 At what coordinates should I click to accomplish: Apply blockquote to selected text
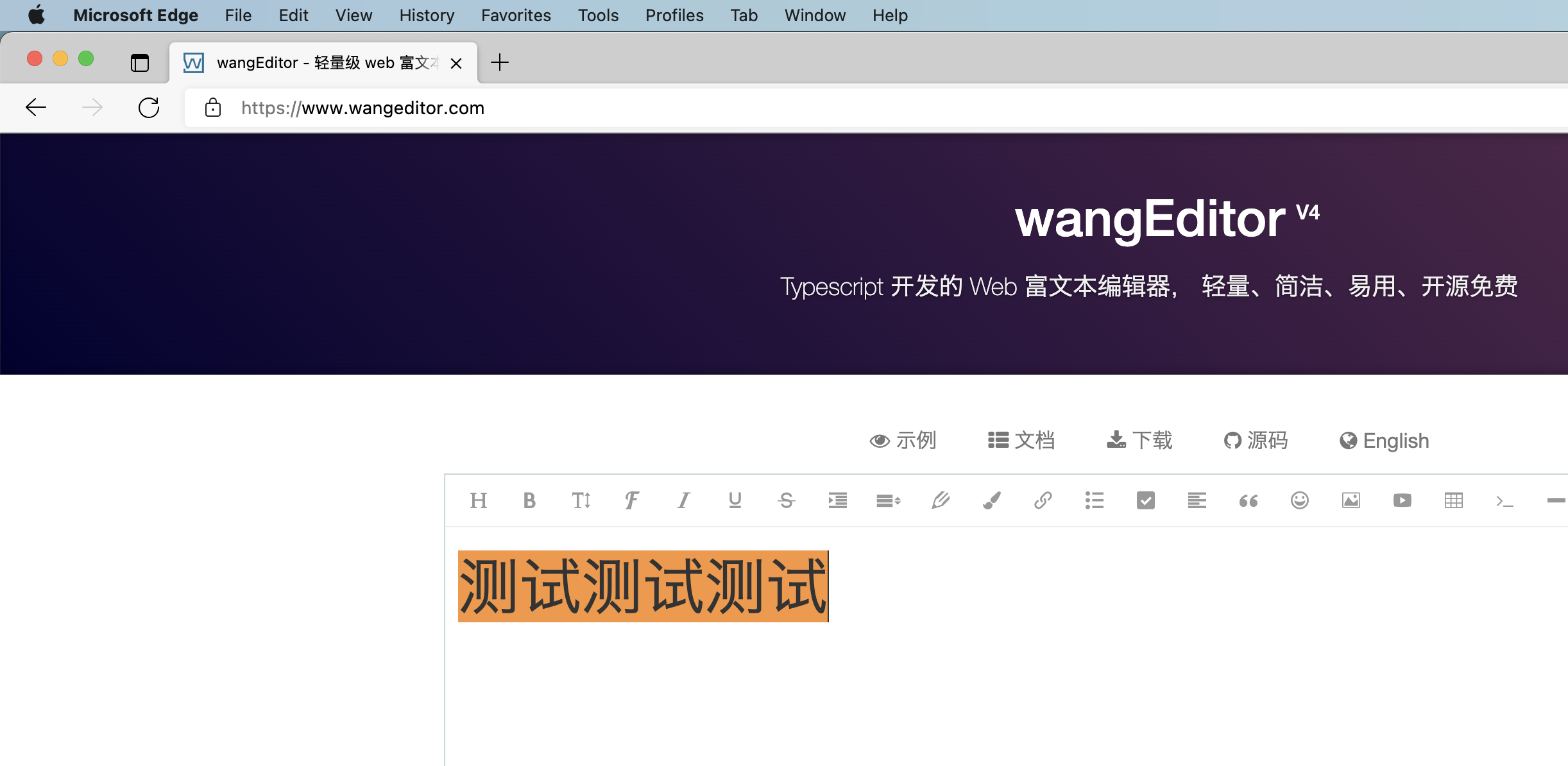1248,500
